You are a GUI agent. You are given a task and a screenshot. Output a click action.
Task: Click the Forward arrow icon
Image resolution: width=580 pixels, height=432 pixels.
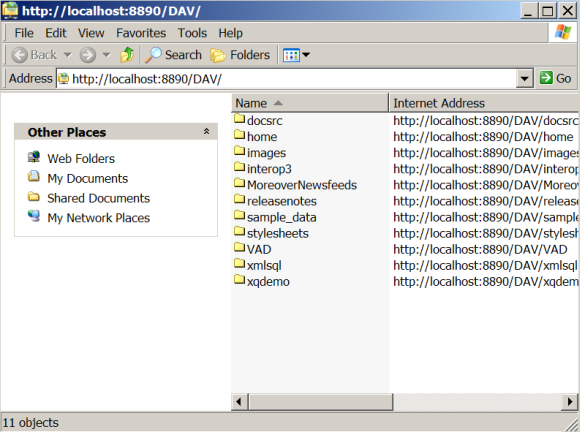(x=88, y=55)
